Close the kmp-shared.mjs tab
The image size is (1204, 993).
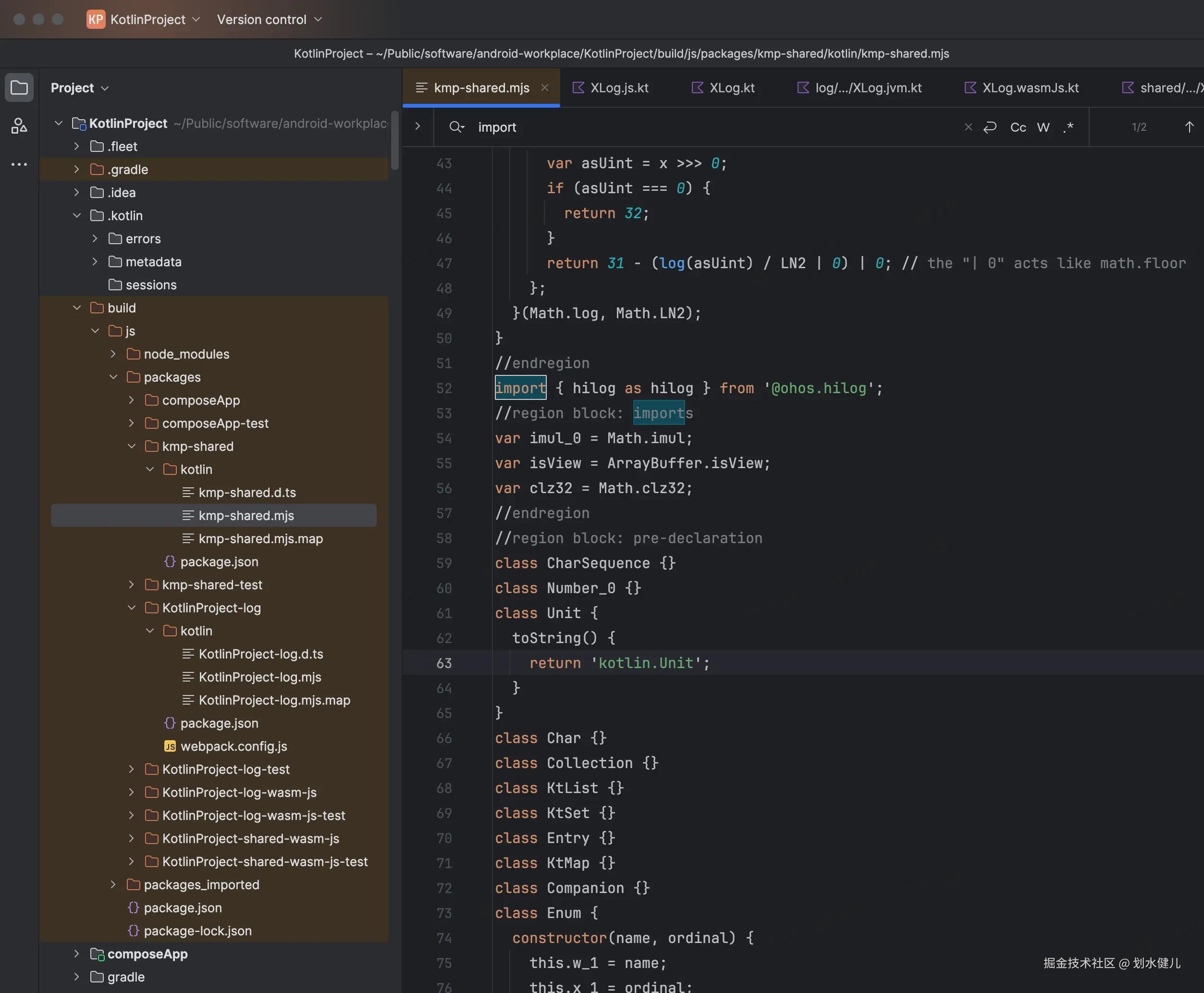(545, 87)
